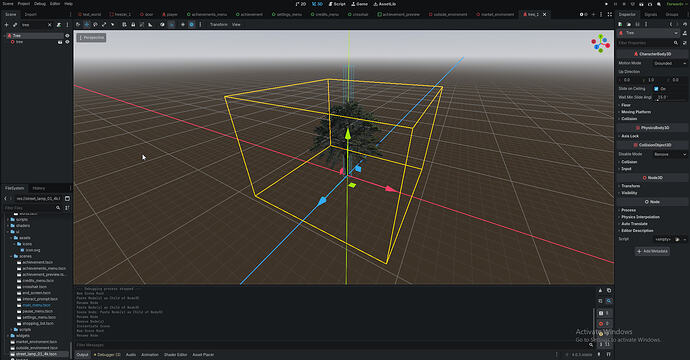Screen dimensions: 690x360
Task: Open the Perspective view menu
Action: point(92,38)
